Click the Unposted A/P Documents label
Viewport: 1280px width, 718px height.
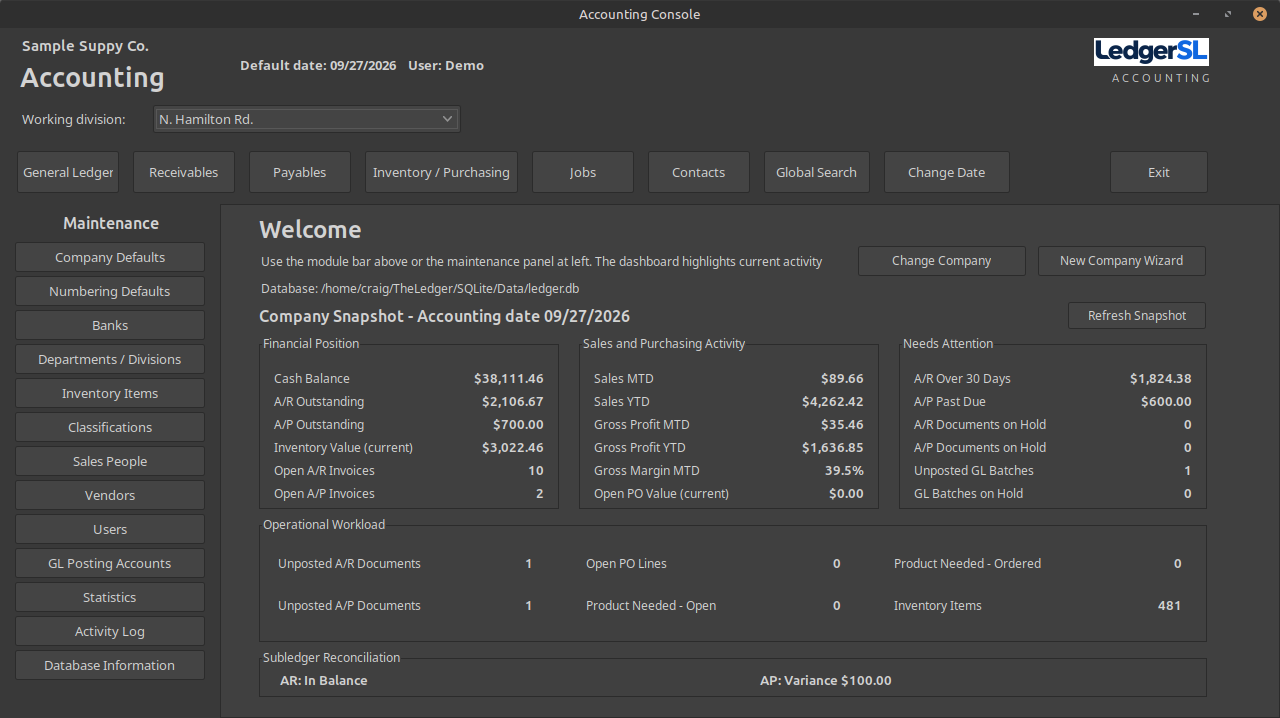pyautogui.click(x=349, y=606)
